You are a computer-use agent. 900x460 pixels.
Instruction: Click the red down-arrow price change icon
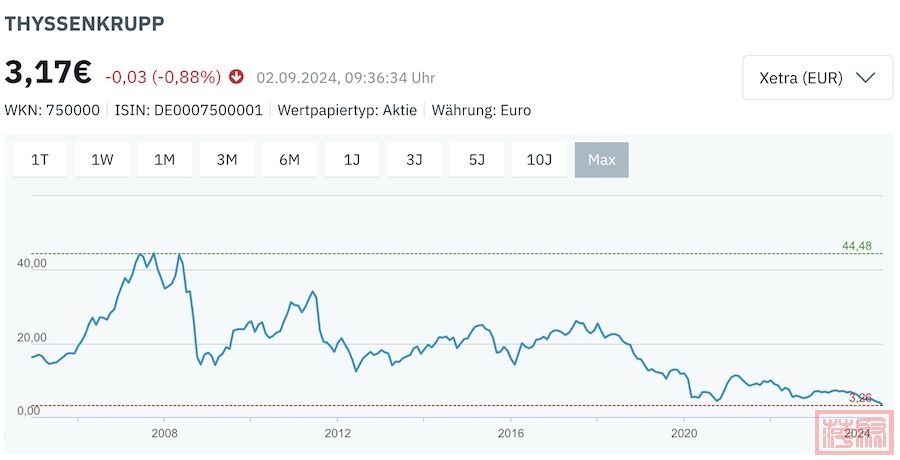236,77
